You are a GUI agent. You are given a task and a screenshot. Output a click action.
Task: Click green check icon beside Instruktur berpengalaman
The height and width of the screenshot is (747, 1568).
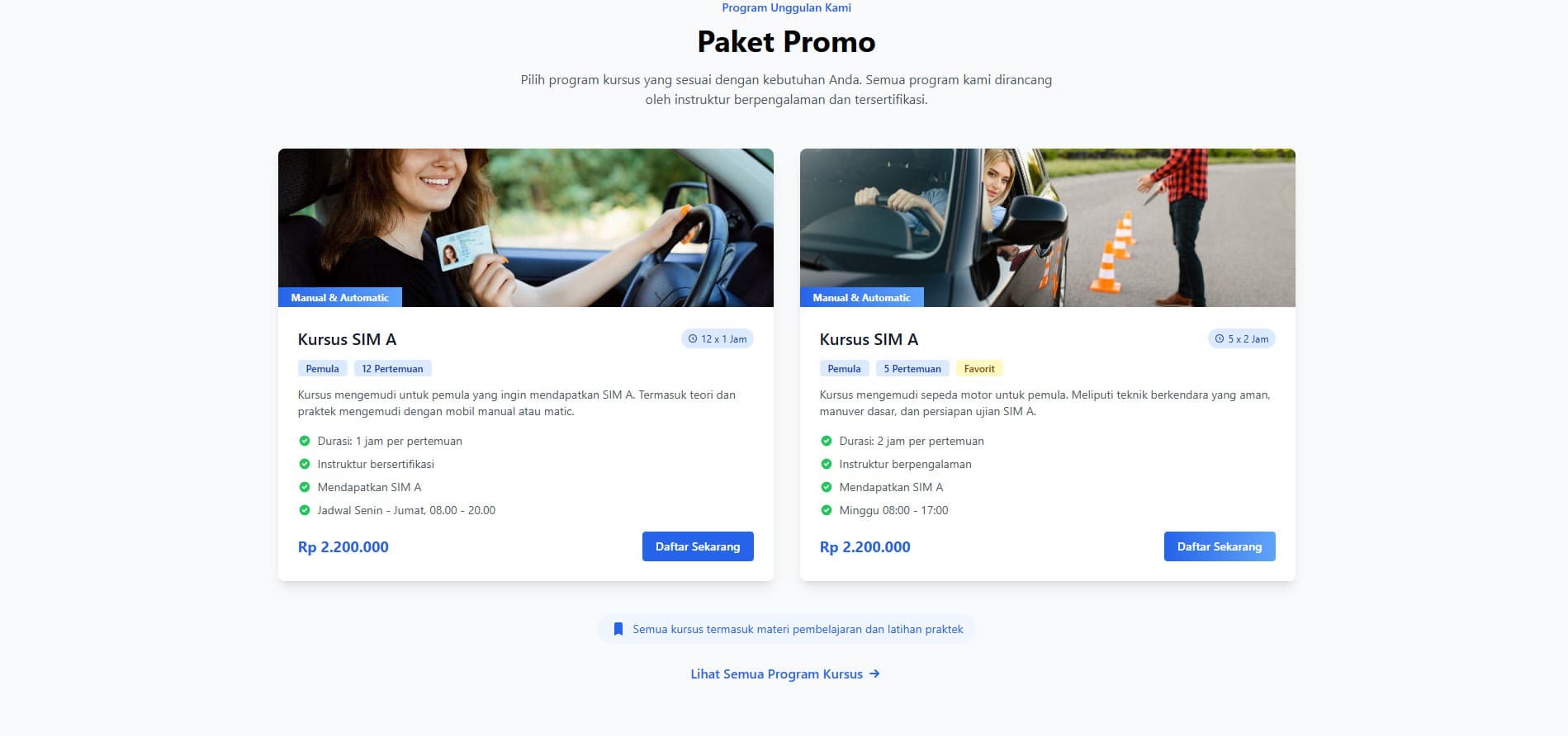click(827, 464)
